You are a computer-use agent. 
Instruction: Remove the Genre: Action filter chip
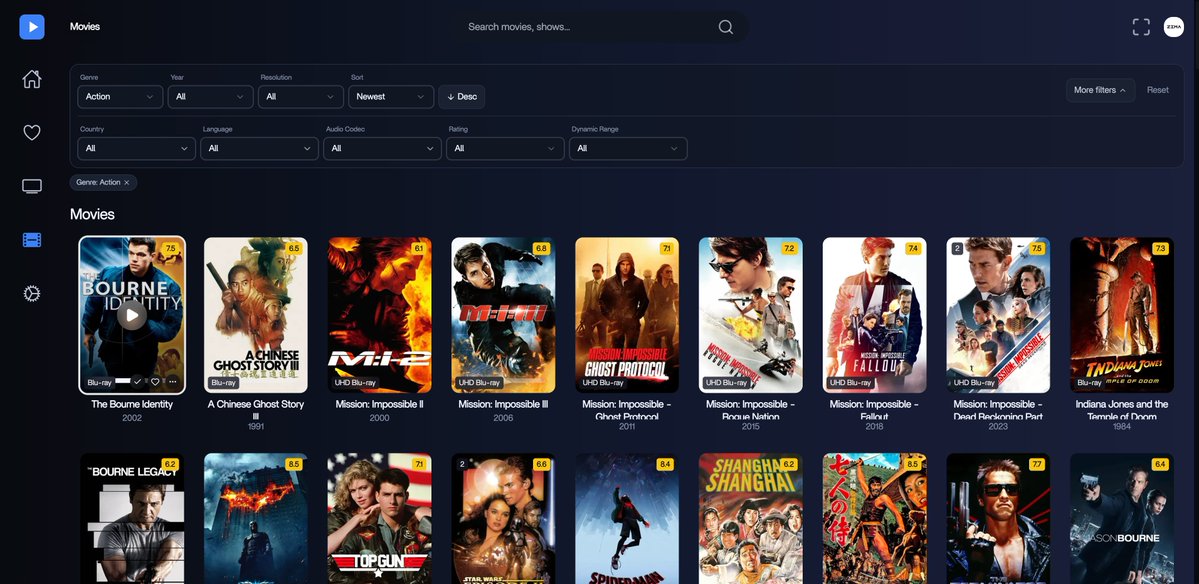pos(127,182)
